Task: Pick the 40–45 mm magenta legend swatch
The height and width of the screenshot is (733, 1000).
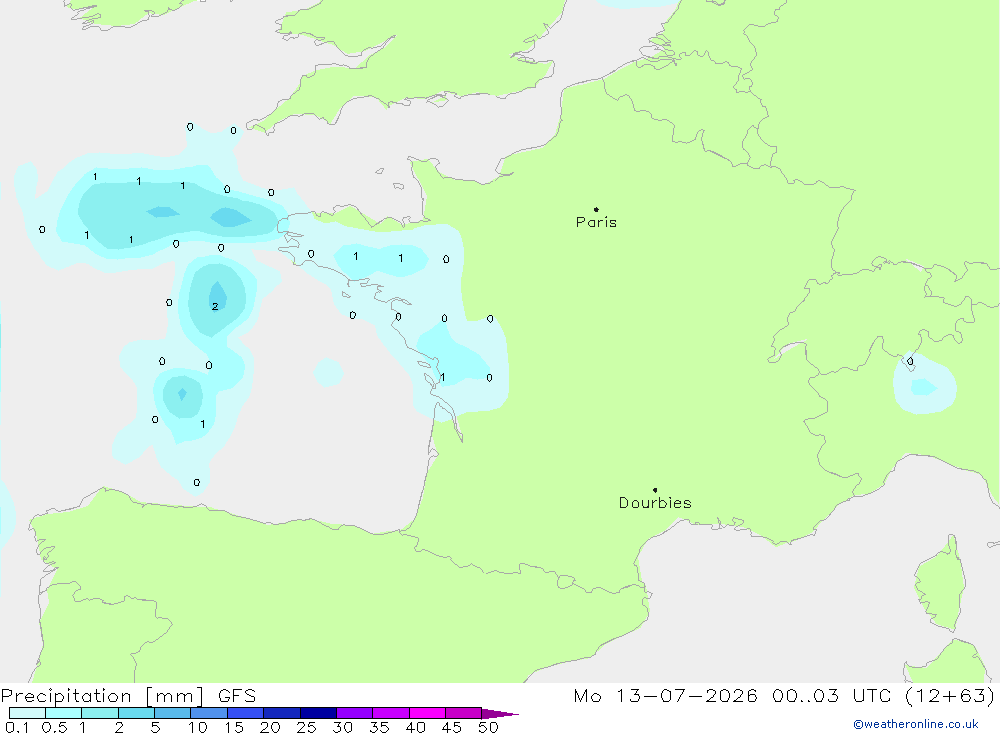Action: (427, 713)
